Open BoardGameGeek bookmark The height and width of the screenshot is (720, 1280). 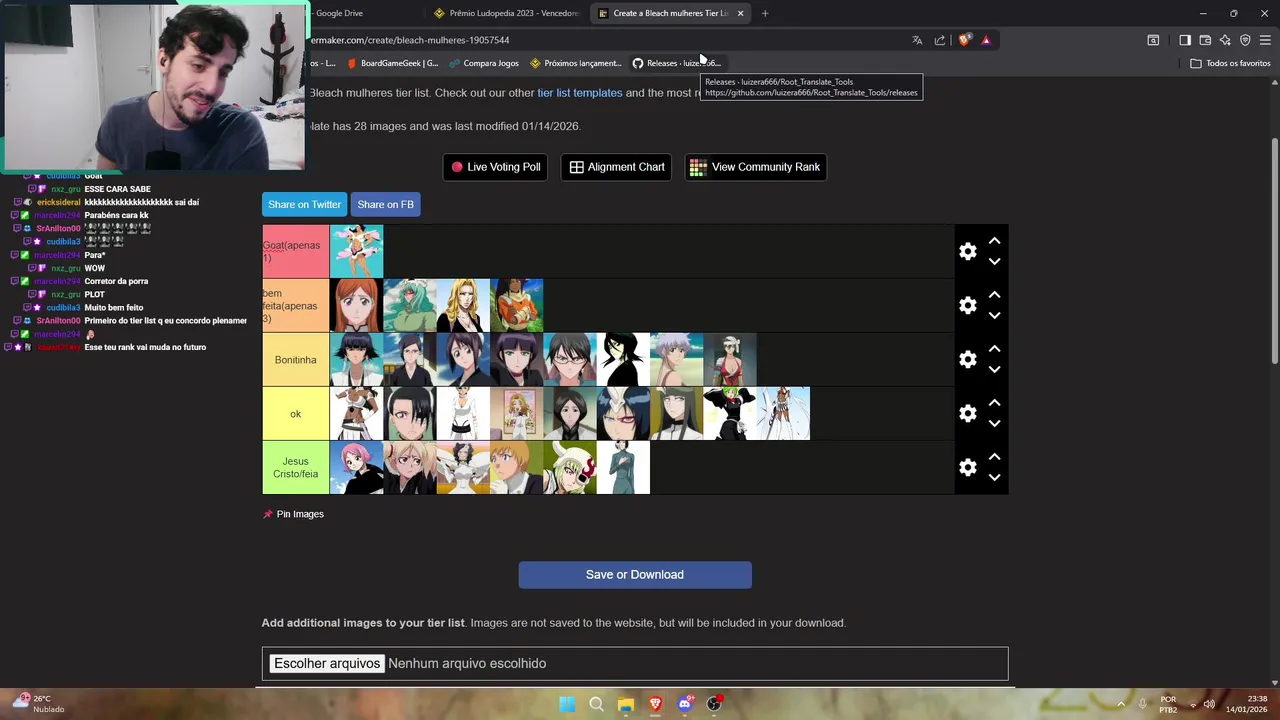click(x=392, y=63)
